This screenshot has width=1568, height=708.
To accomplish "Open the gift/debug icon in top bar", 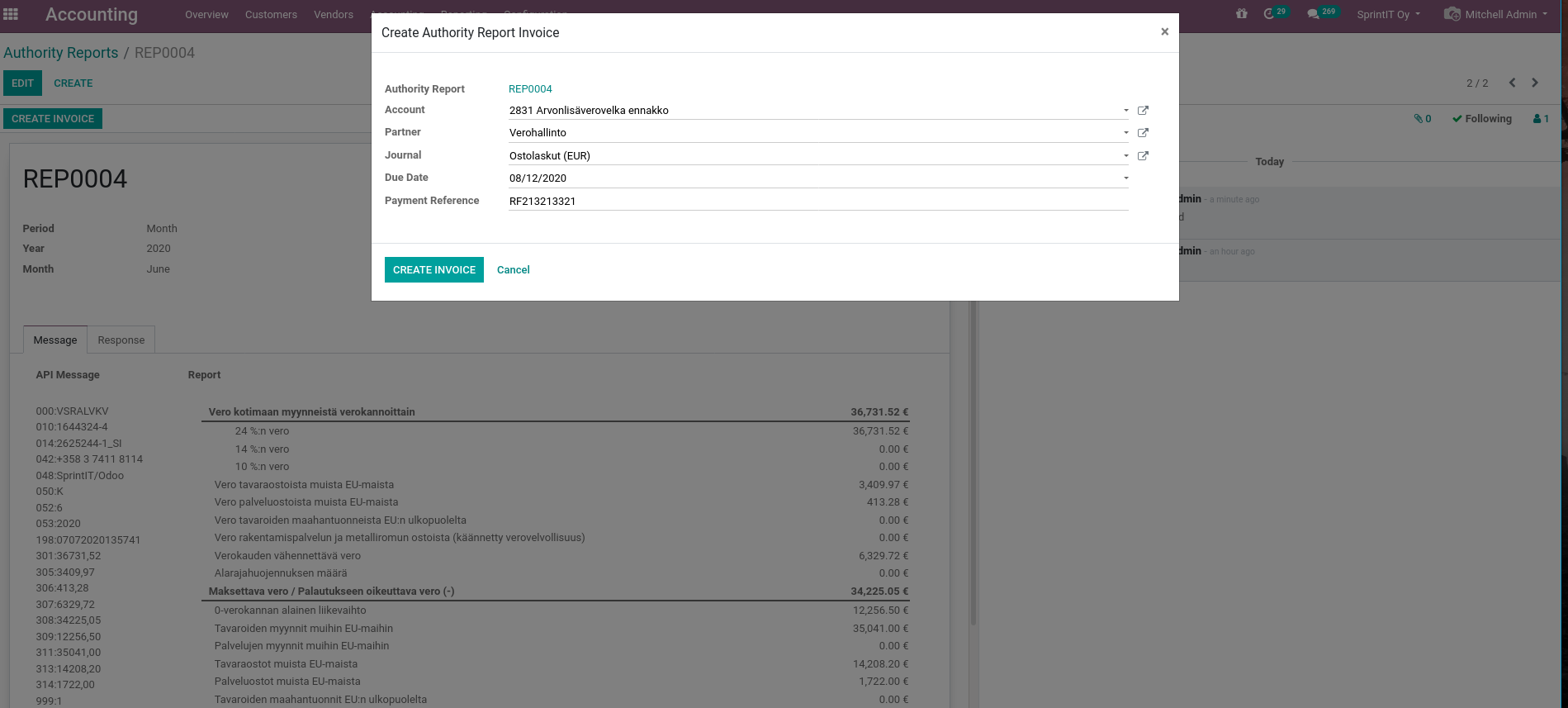I will (1241, 14).
